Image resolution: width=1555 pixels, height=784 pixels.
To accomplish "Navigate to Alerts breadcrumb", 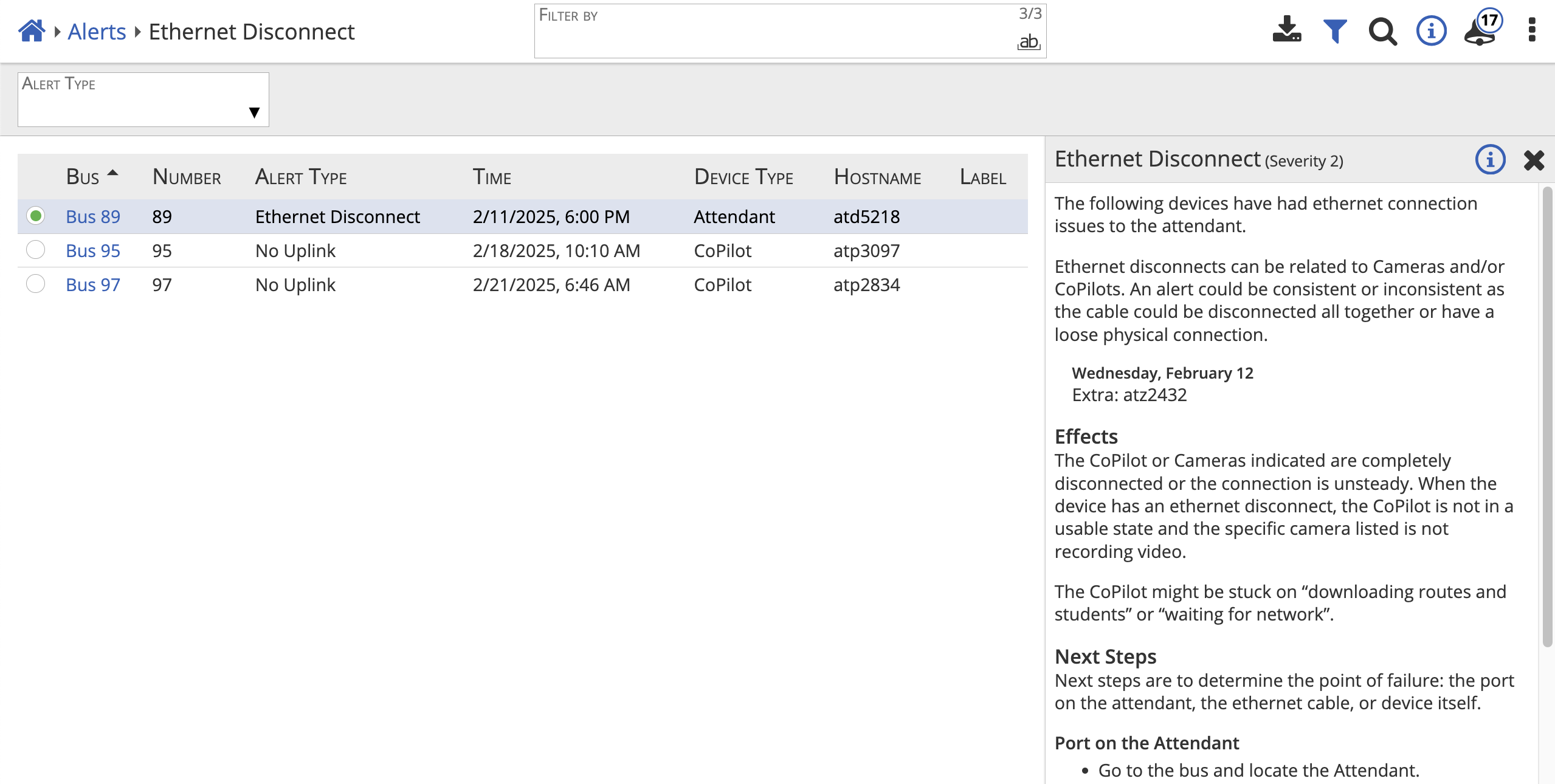I will [x=97, y=32].
